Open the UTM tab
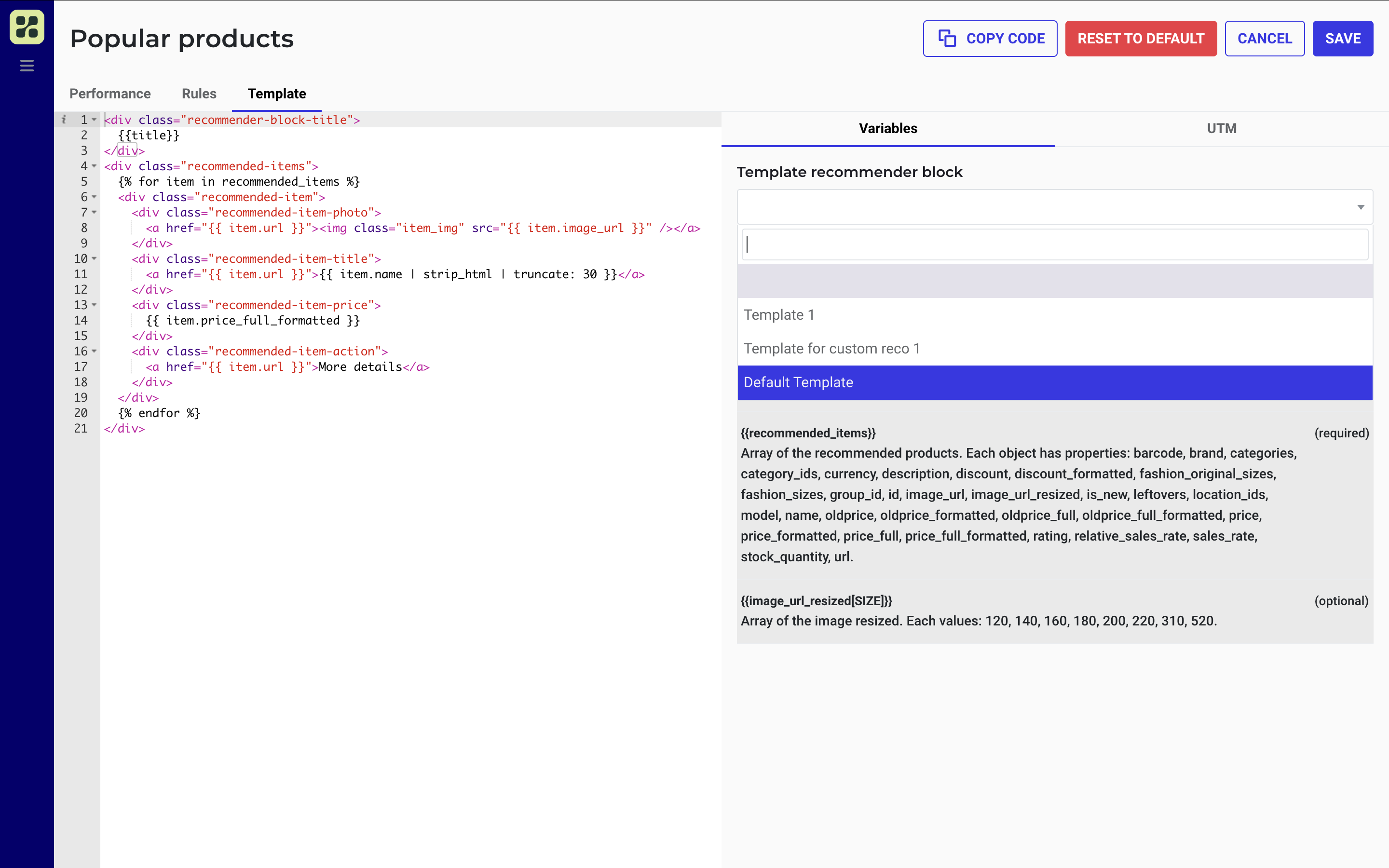 click(x=1221, y=129)
